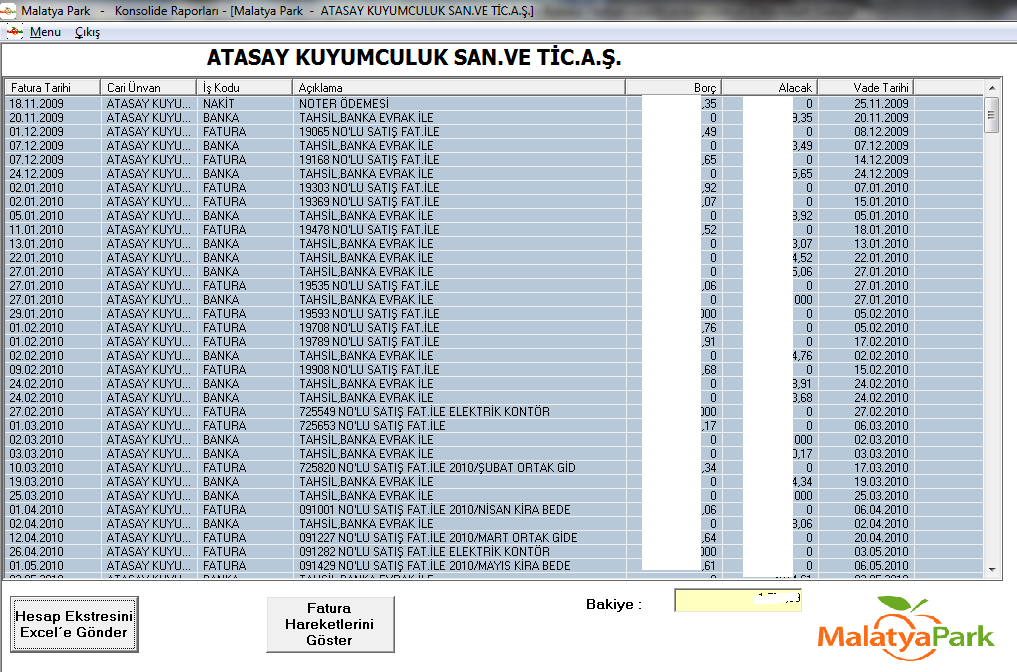
Task: Click the 03.05.2010 due date cell
Action: pos(865,552)
